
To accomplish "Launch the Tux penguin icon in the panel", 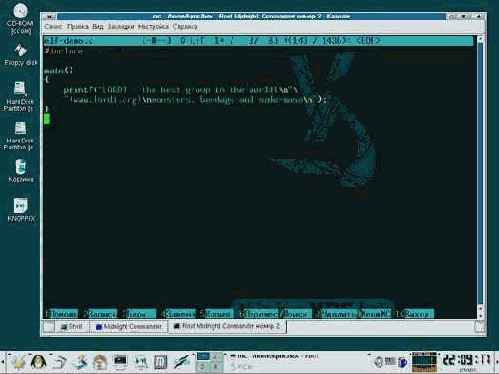I will click(38, 362).
